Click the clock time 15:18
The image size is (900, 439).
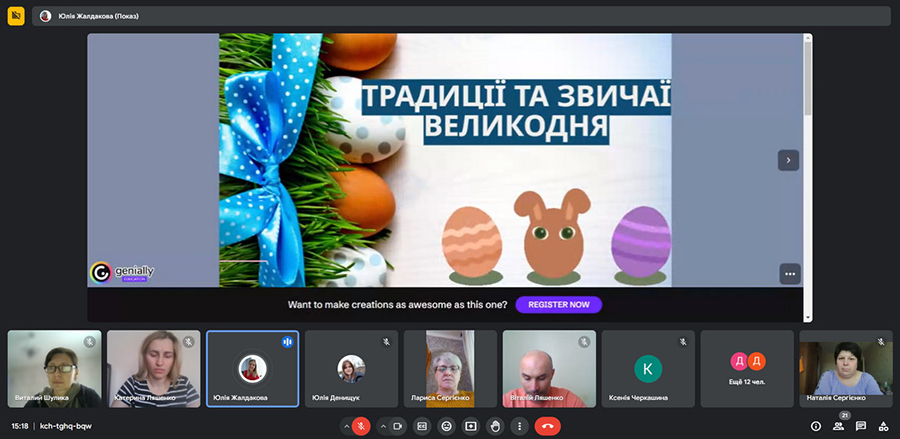coord(20,426)
